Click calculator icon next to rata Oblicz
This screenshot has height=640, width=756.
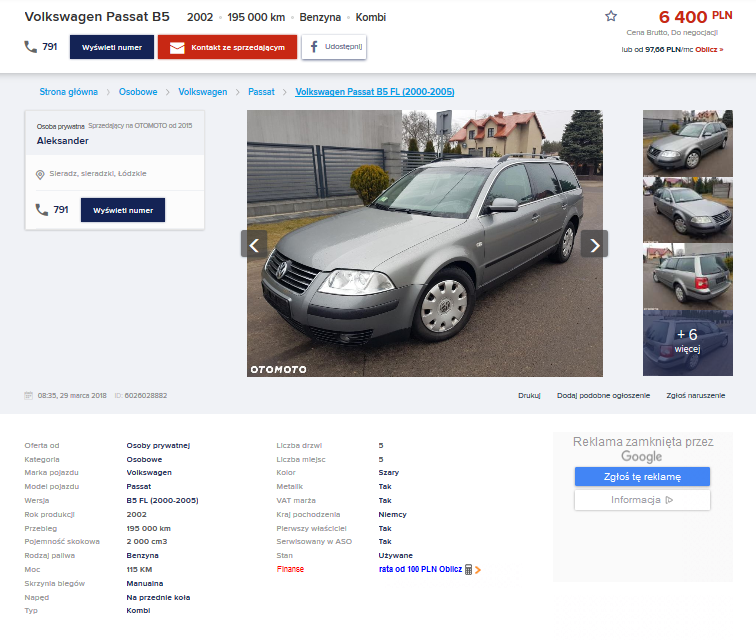[468, 570]
